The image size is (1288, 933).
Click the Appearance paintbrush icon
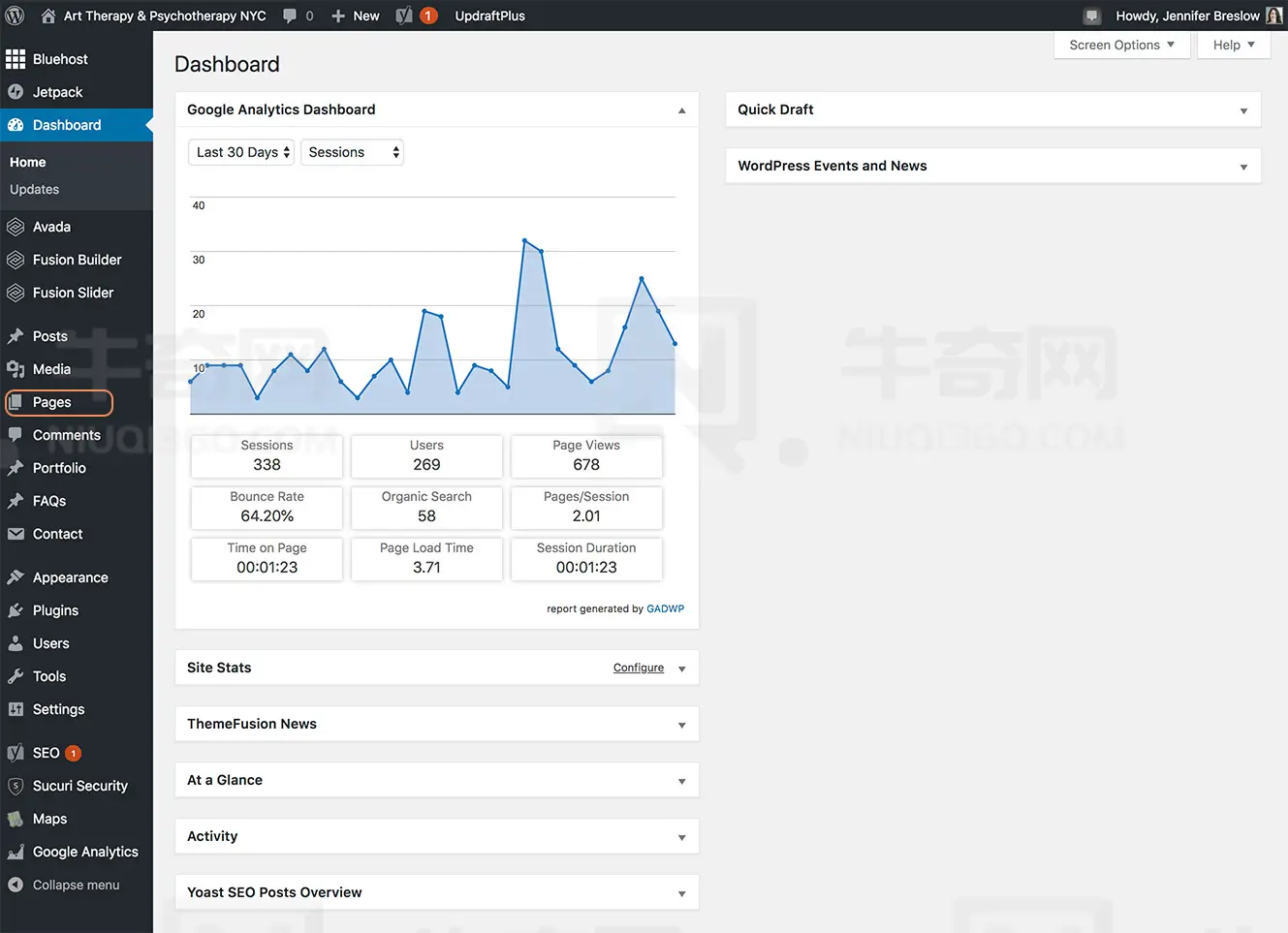pyautogui.click(x=16, y=577)
